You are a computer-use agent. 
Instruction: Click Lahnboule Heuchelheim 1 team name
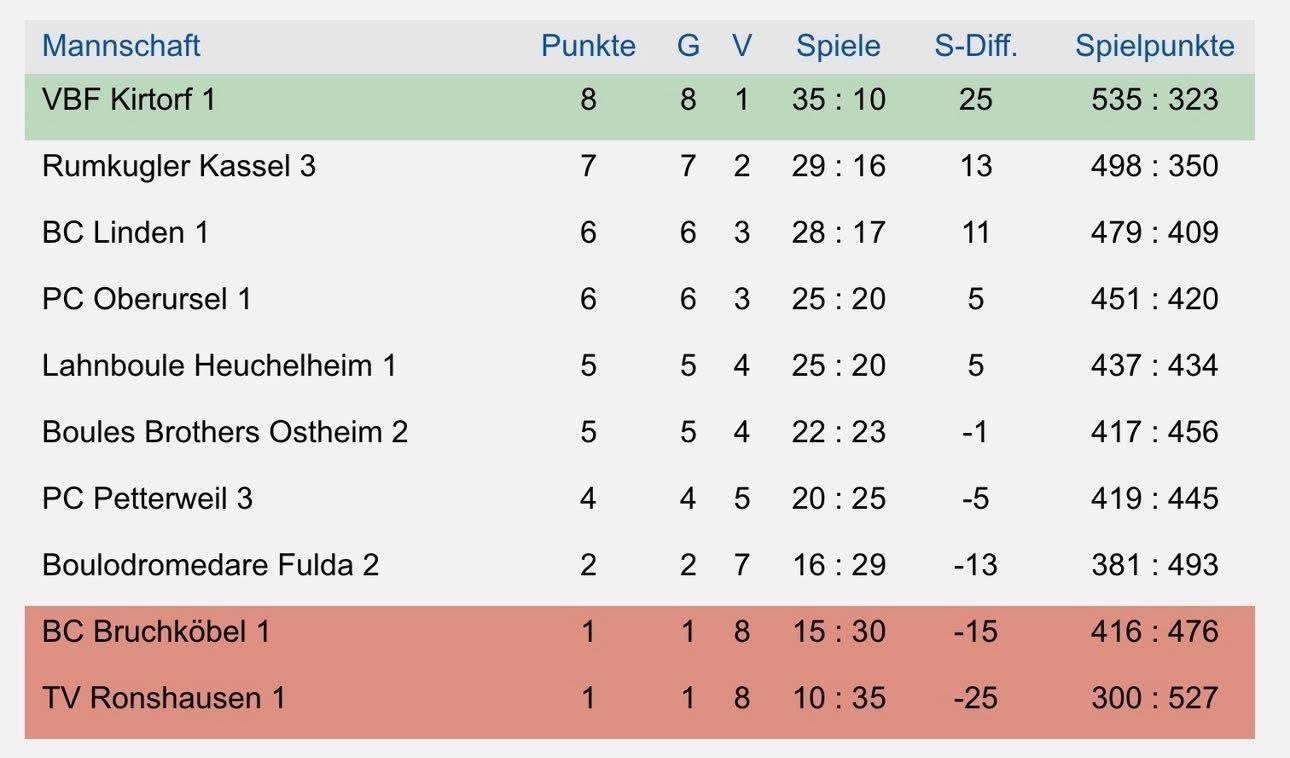219,366
